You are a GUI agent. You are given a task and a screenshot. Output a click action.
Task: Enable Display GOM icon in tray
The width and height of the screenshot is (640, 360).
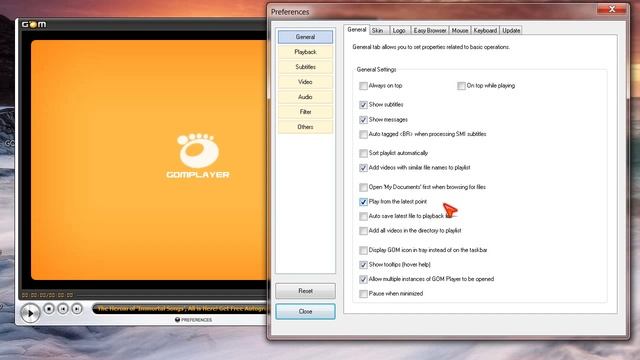pos(363,250)
